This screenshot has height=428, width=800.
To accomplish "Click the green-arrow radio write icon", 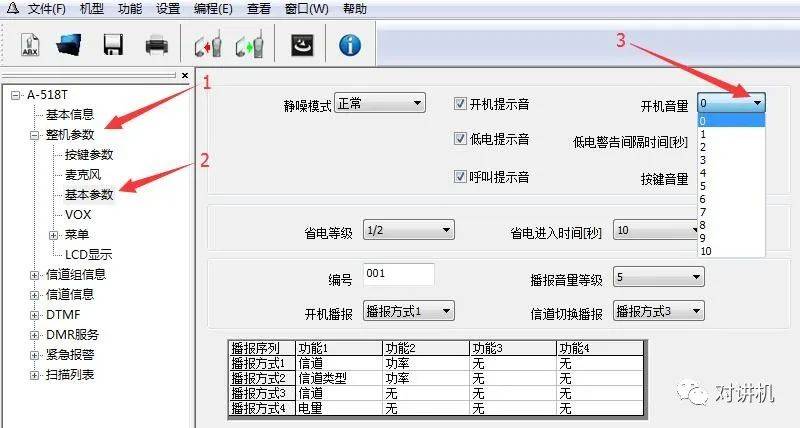I will 247,45.
